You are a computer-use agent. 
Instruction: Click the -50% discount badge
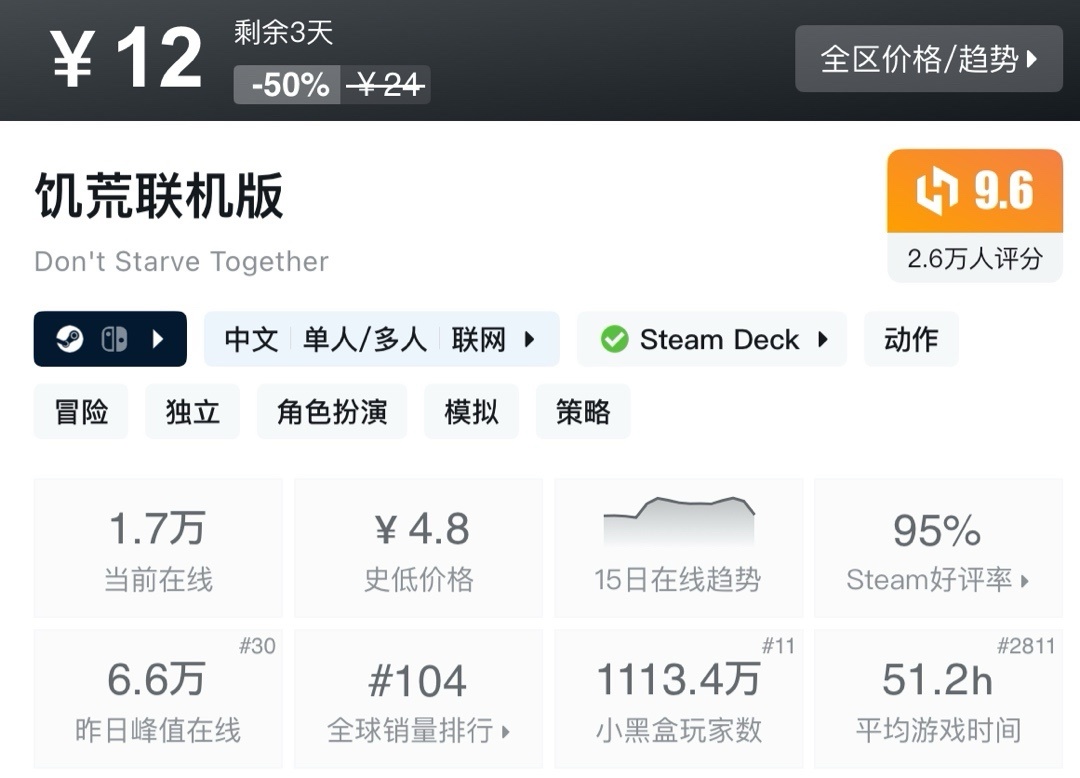pos(289,85)
